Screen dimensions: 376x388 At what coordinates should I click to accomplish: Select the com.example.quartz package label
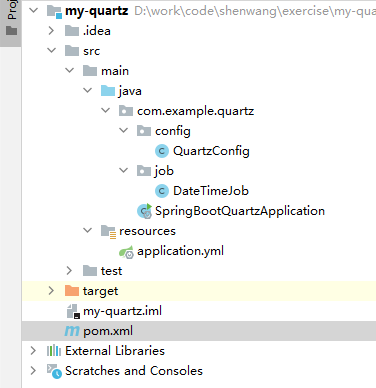coord(195,111)
